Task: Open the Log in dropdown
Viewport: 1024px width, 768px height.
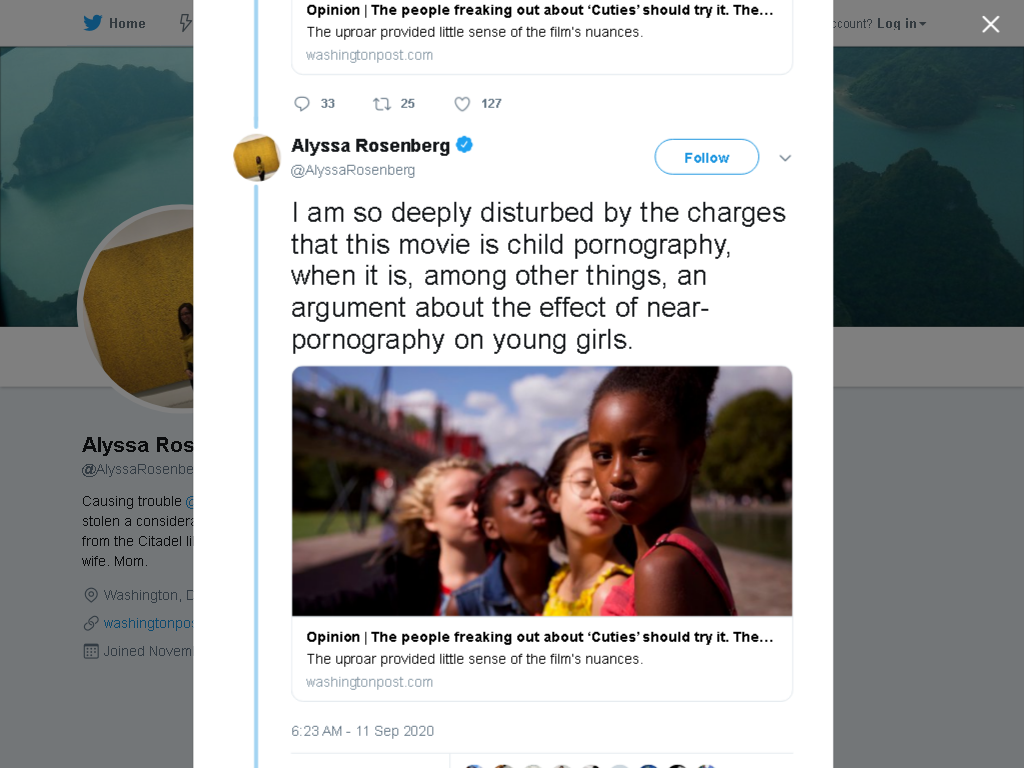Action: coord(901,24)
